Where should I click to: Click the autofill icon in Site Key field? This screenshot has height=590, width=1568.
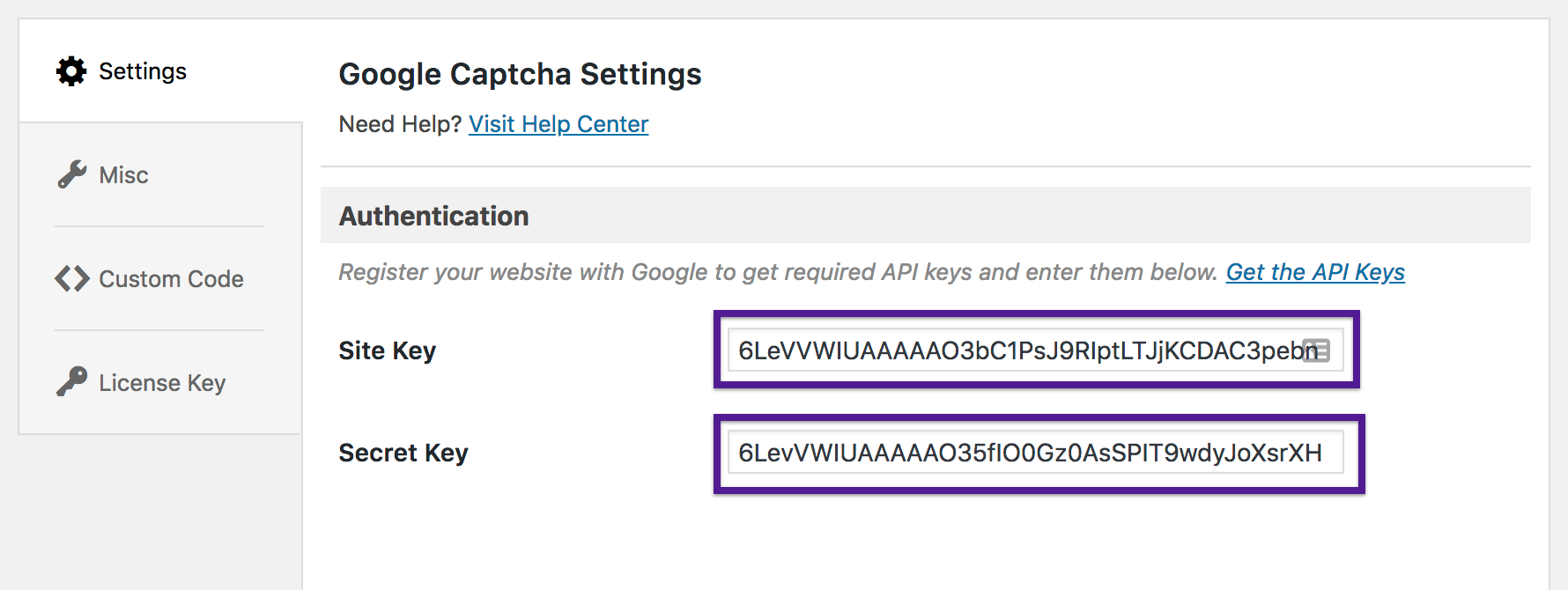pos(1316,350)
